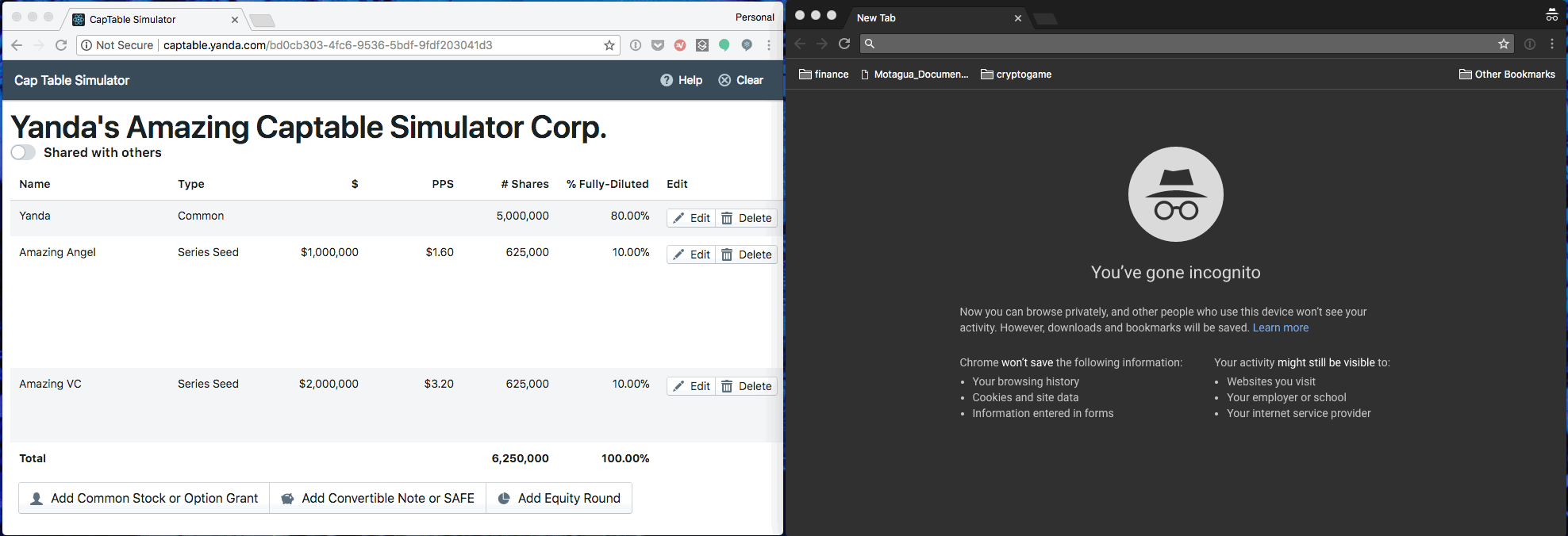The width and height of the screenshot is (1568, 536).
Task: Click the % Fully-Diluted column header
Action: point(608,184)
